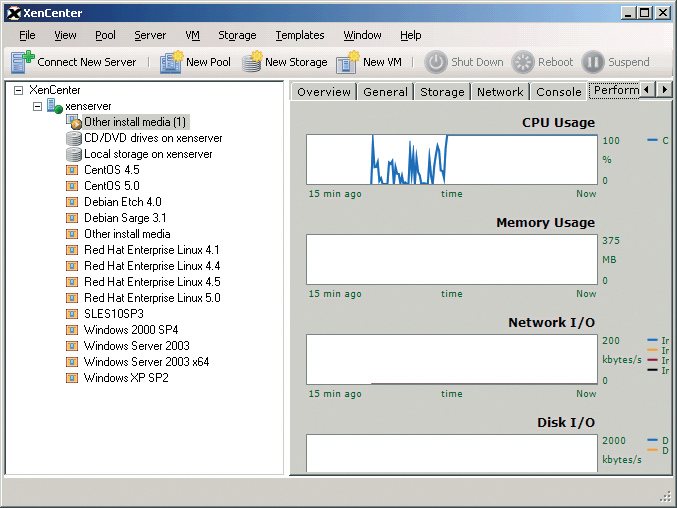Open the View menu
Screen dimensions: 677x508
click(x=65, y=35)
